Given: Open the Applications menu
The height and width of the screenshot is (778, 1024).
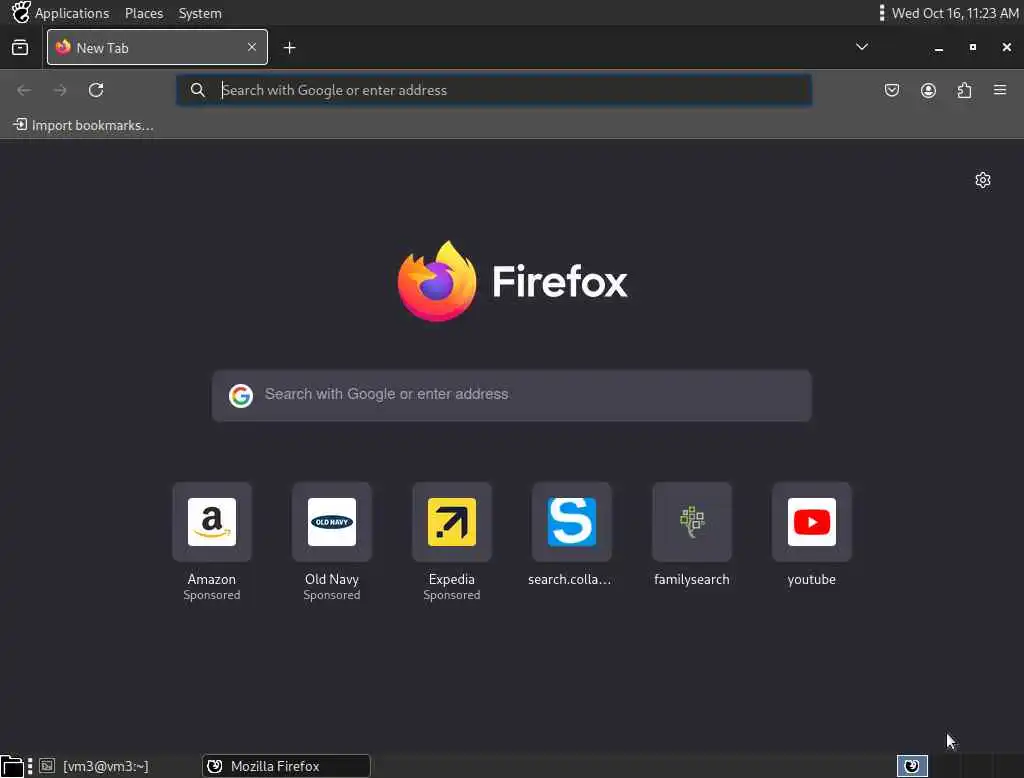Looking at the screenshot, I should tap(72, 13).
